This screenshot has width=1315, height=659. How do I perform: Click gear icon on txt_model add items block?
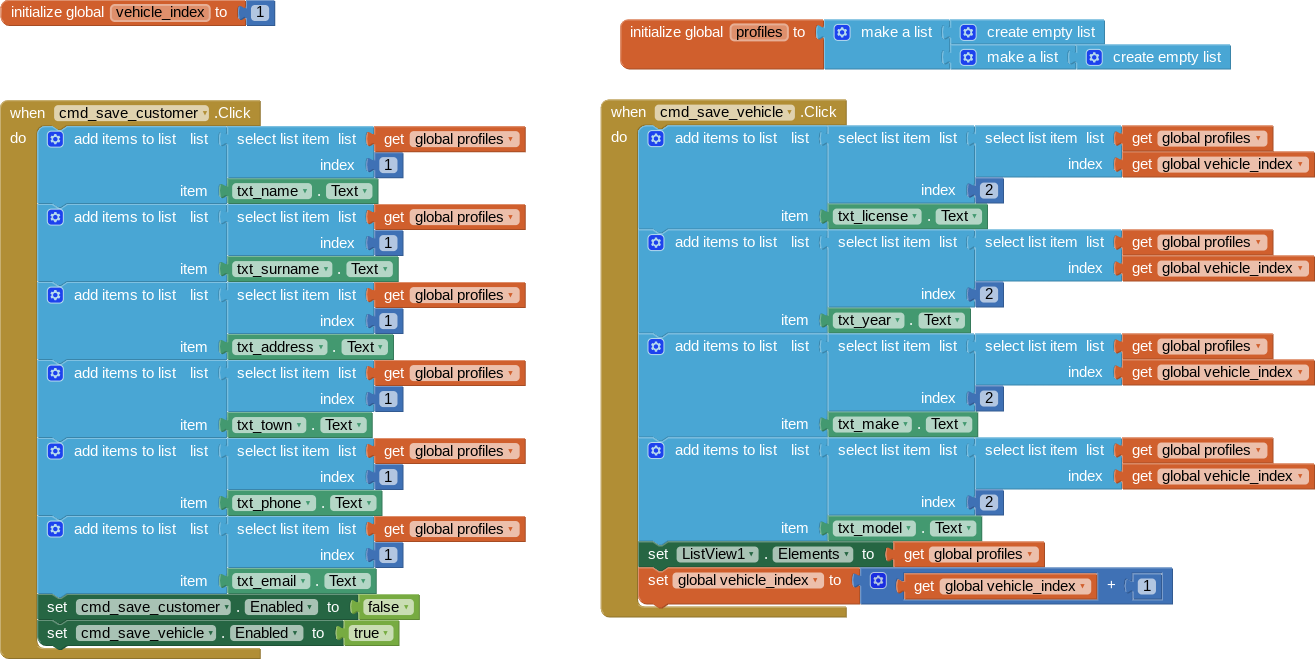click(656, 450)
